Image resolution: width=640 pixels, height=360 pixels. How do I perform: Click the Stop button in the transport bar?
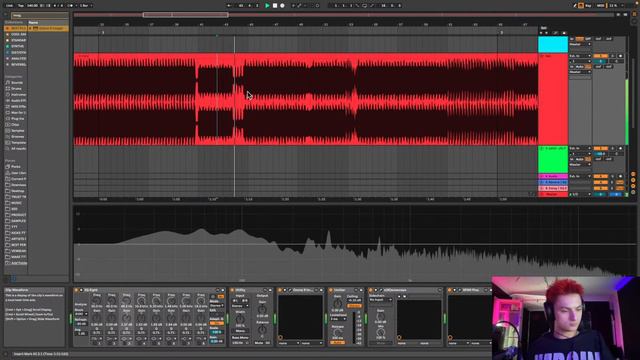[x=275, y=6]
